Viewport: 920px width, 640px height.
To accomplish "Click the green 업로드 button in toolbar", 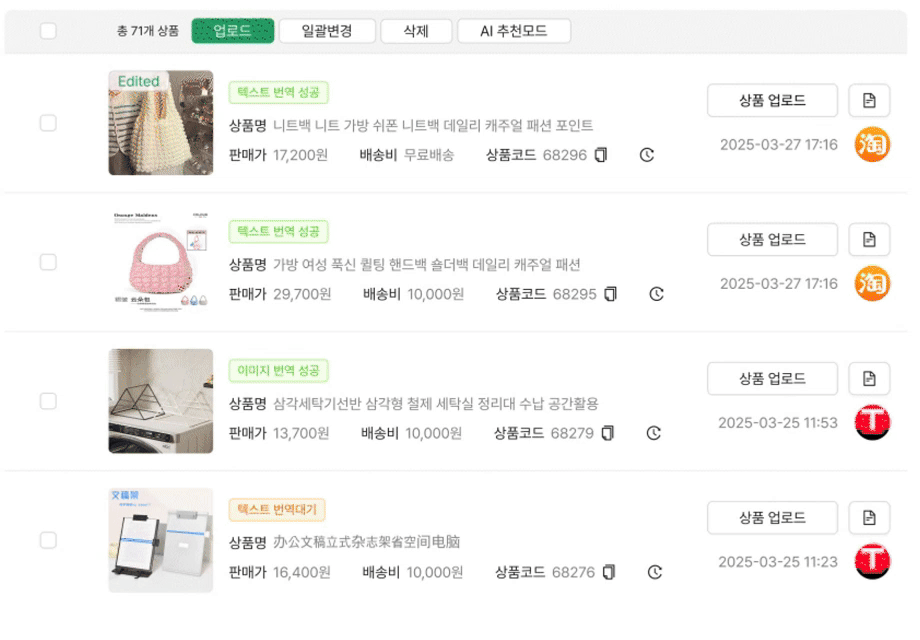I will (x=232, y=31).
